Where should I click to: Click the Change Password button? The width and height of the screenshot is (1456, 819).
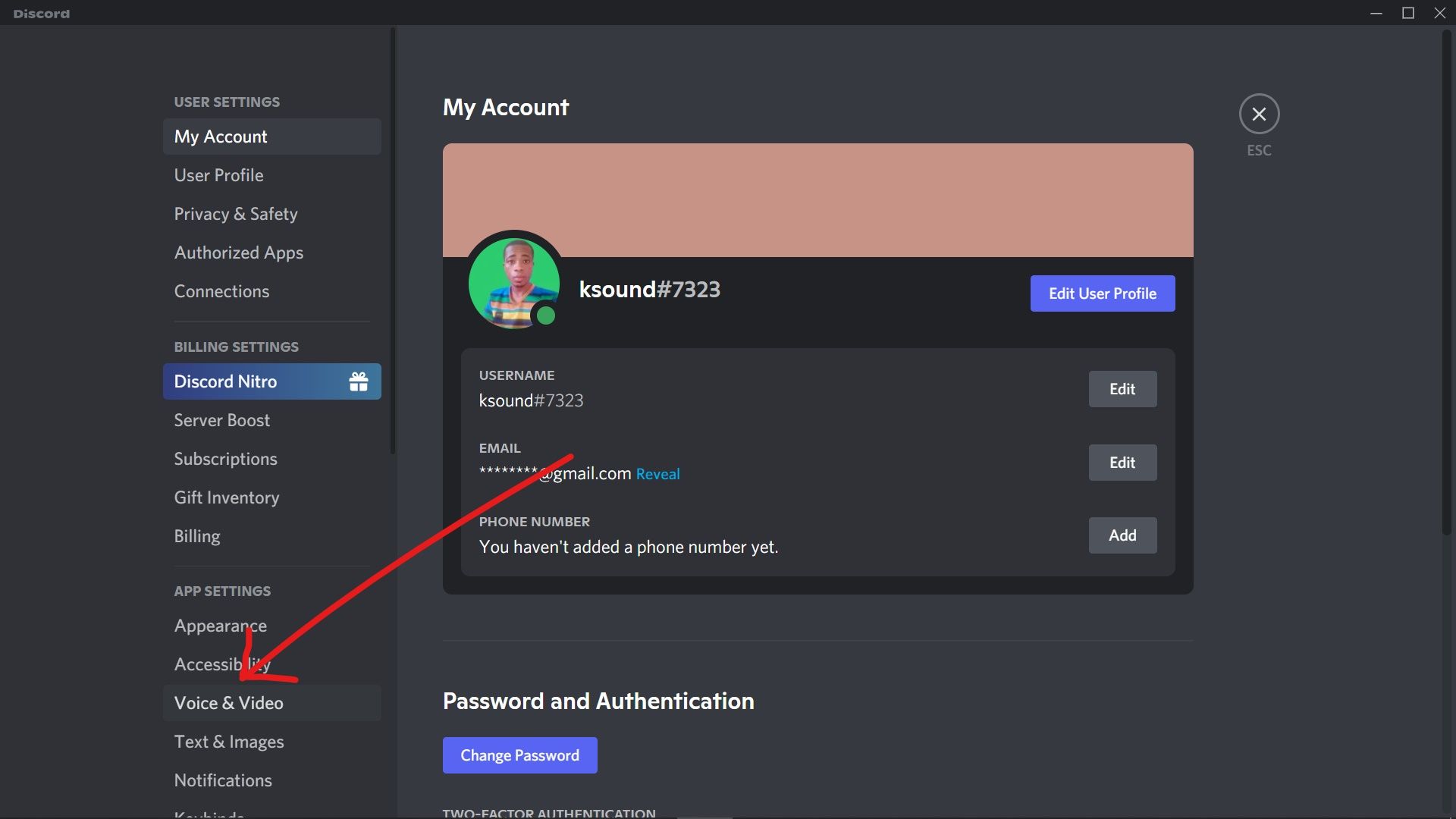(519, 755)
